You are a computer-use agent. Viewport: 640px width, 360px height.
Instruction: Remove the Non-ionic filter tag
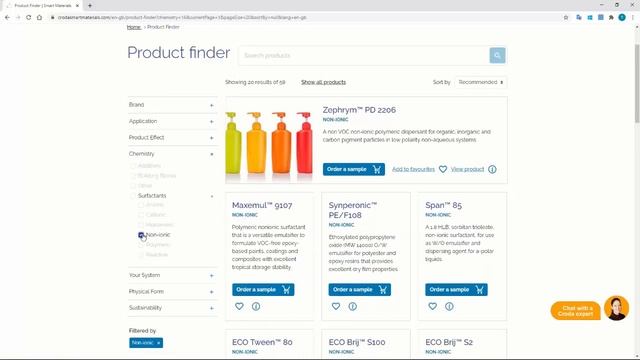[x=158, y=343]
